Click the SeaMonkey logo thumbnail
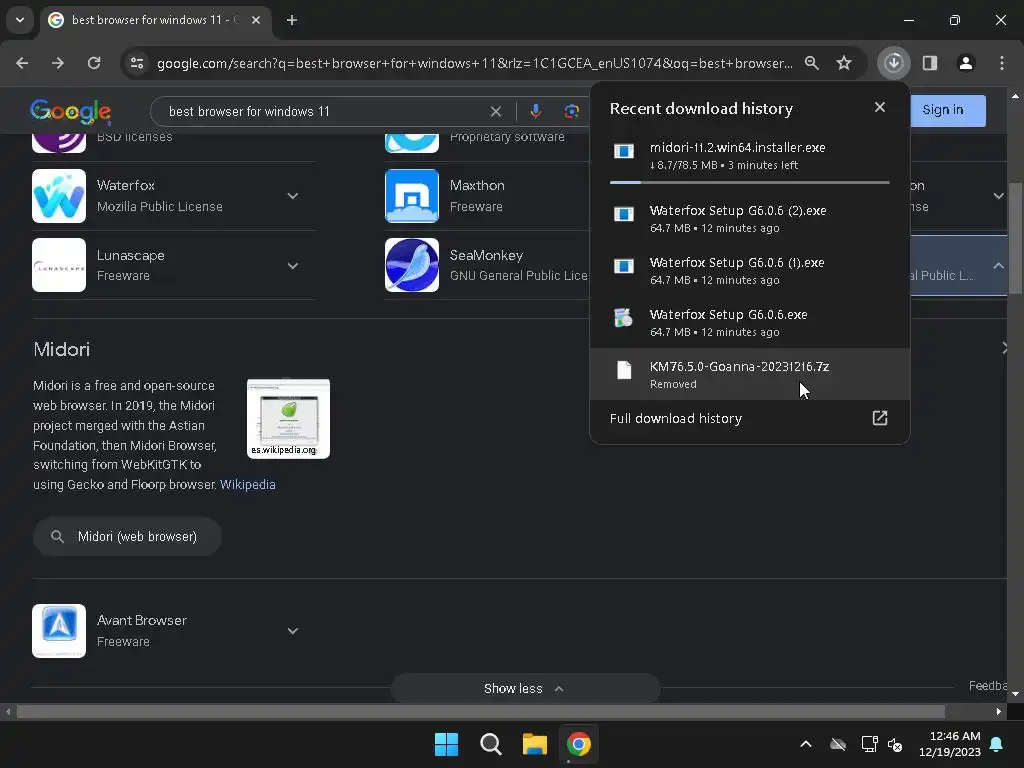 (411, 265)
